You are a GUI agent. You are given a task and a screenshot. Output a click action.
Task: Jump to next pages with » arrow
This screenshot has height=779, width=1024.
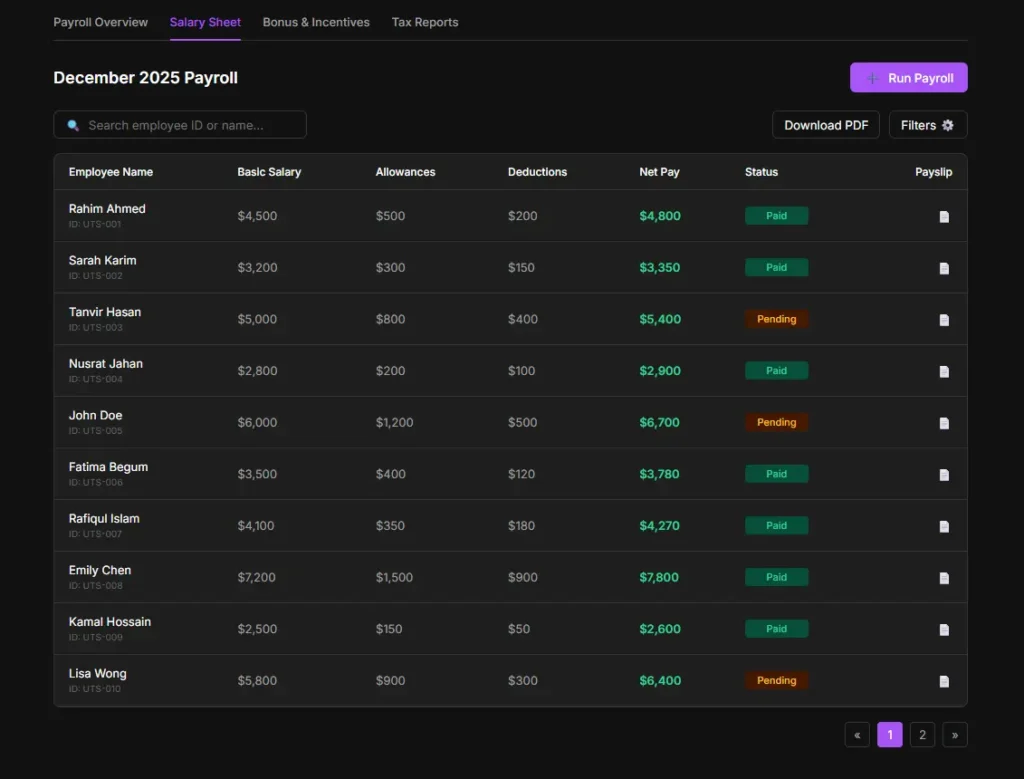(955, 735)
